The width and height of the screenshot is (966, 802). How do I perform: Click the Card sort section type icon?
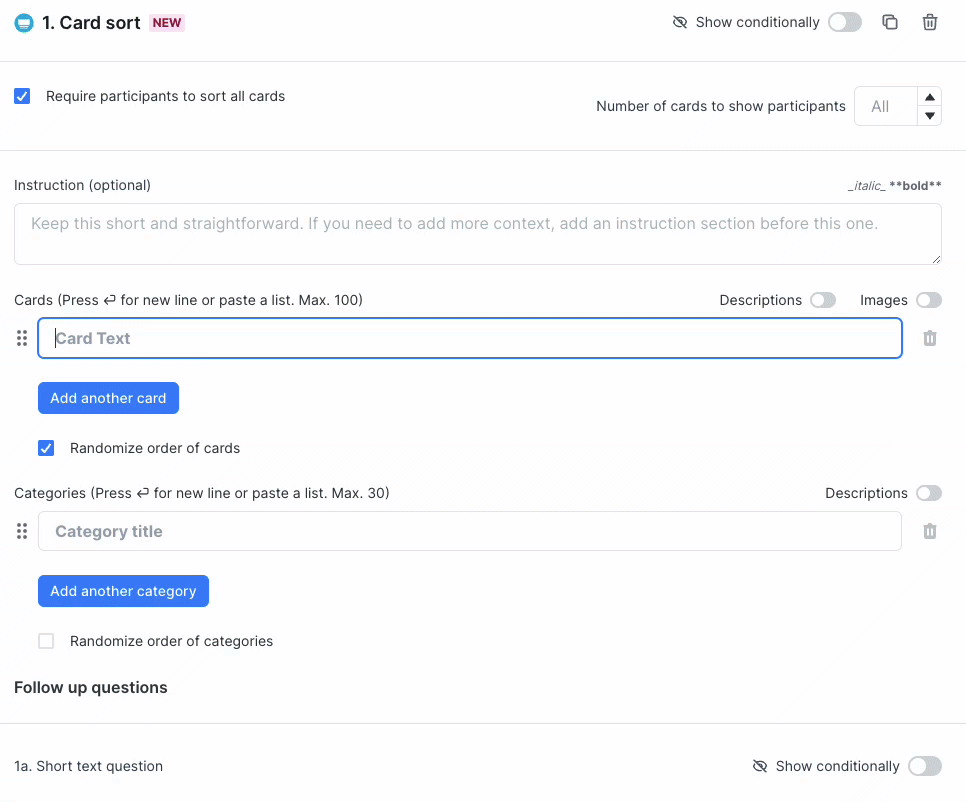point(24,23)
